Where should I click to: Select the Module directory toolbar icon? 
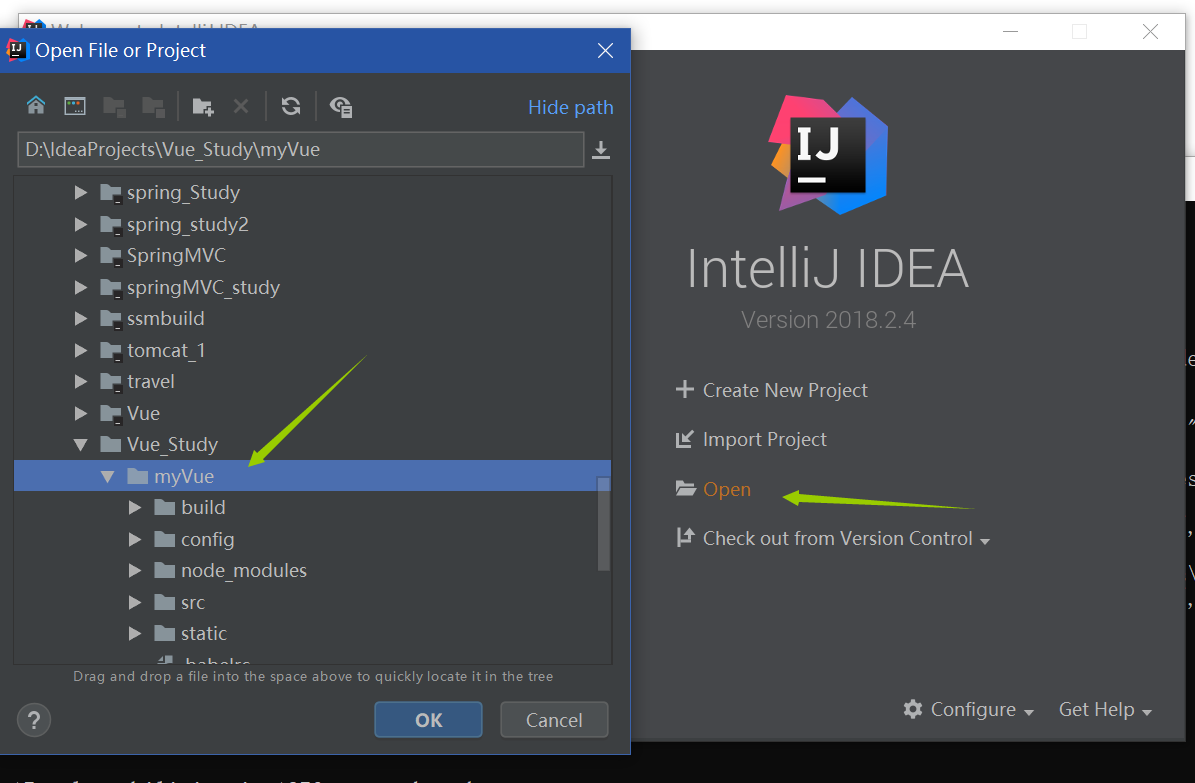point(153,107)
